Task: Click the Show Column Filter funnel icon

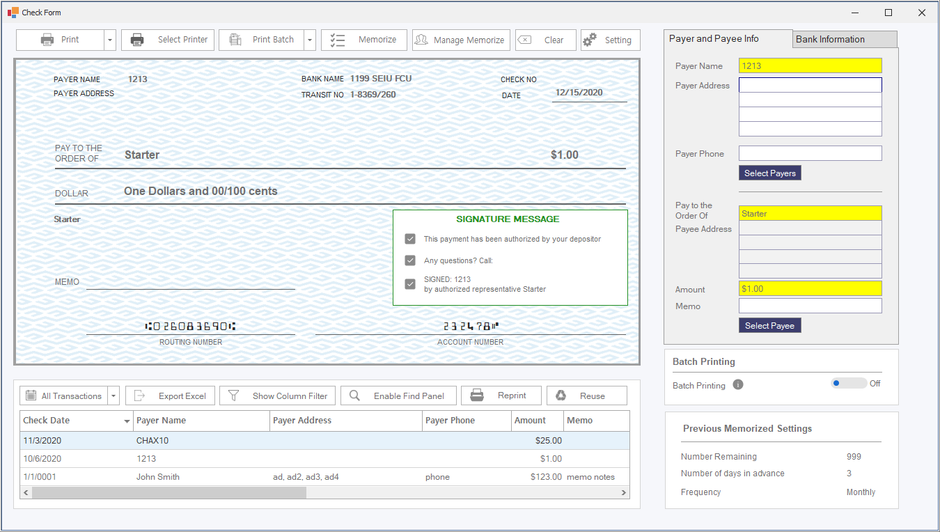Action: coord(234,396)
